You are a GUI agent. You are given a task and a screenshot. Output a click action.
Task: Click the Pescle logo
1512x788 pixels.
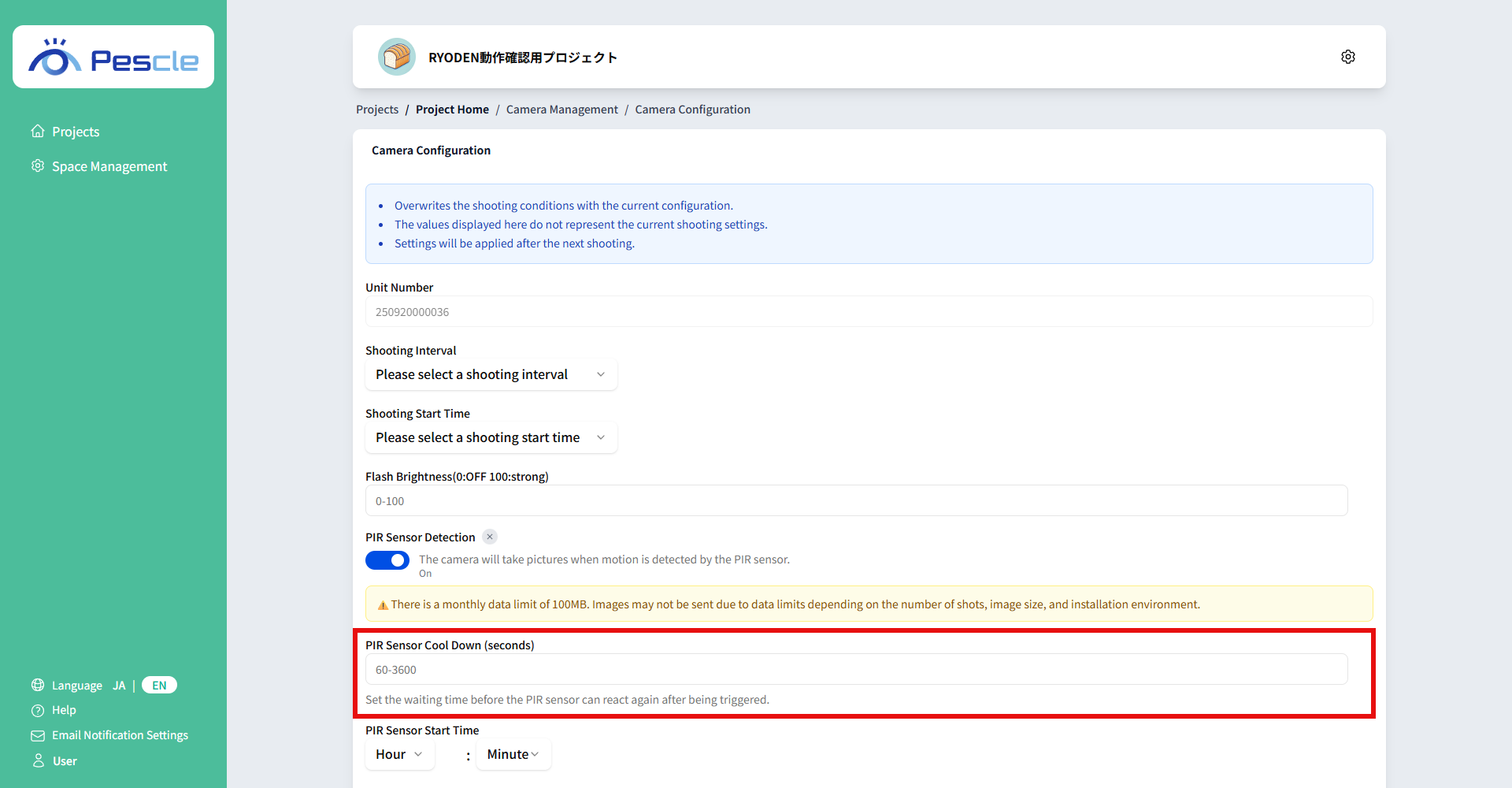pyautogui.click(x=113, y=57)
